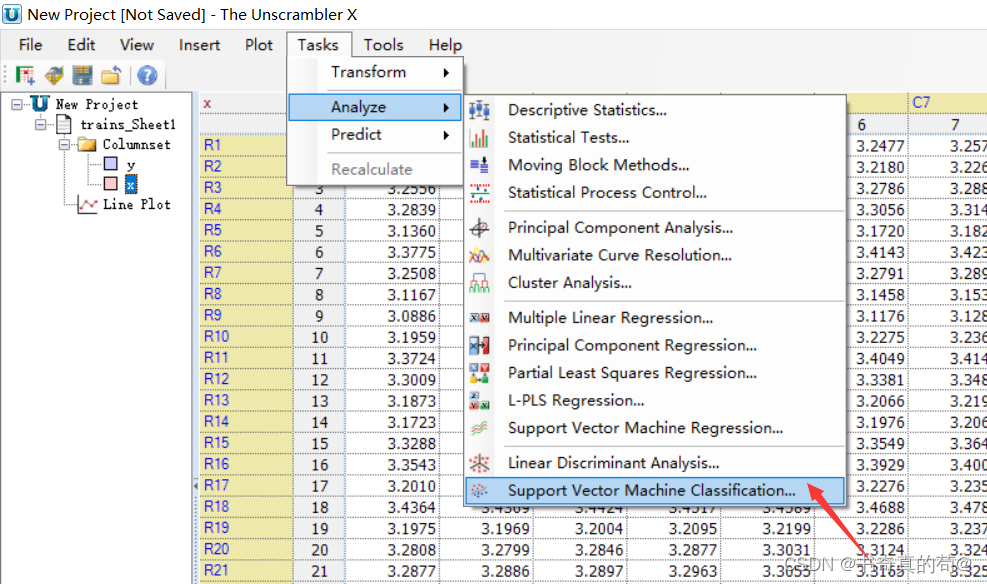Choose Principal Component Analysis
This screenshot has width=987, height=584.
click(x=655, y=228)
